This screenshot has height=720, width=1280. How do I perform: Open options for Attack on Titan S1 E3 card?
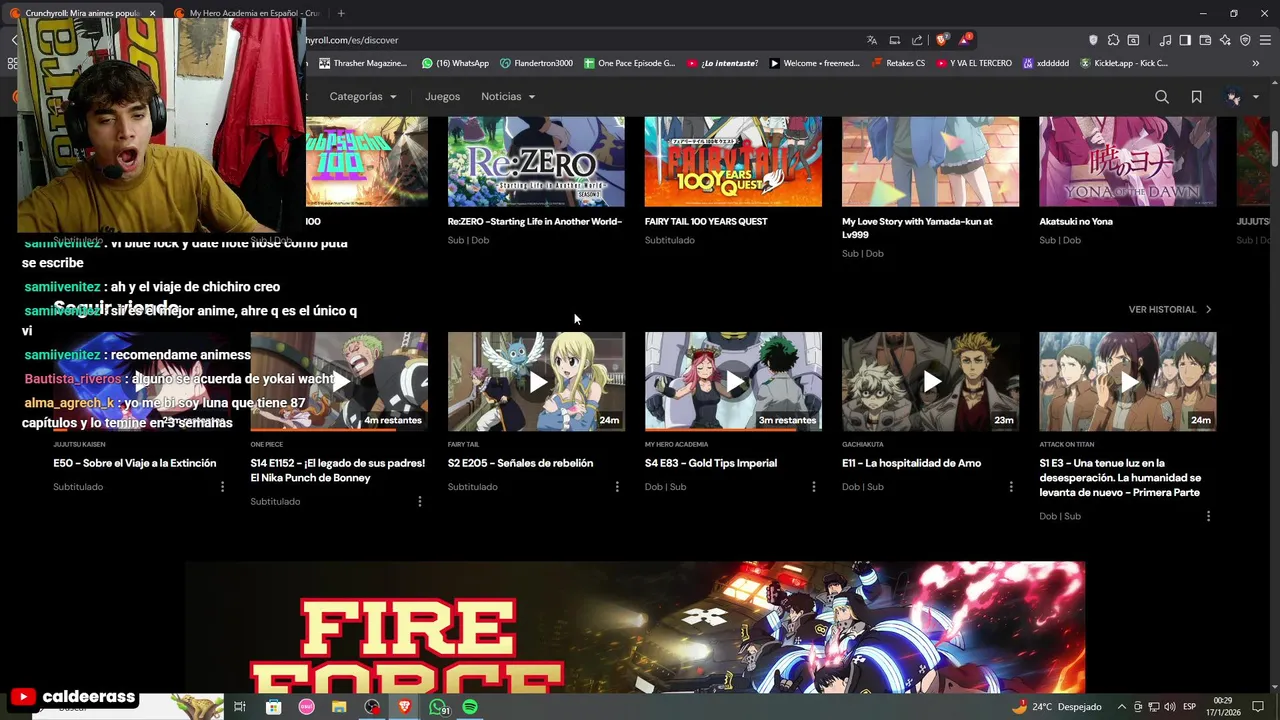[1208, 517]
